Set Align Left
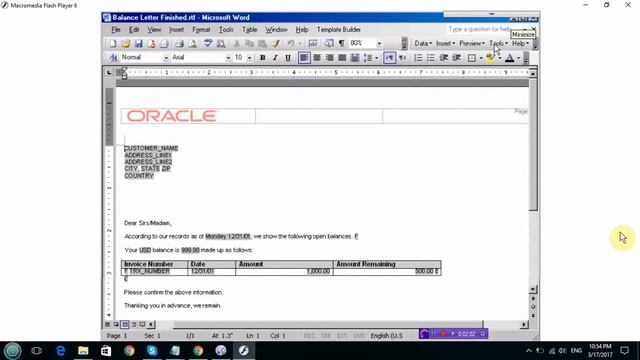The width and height of the screenshot is (640, 360). tap(304, 58)
